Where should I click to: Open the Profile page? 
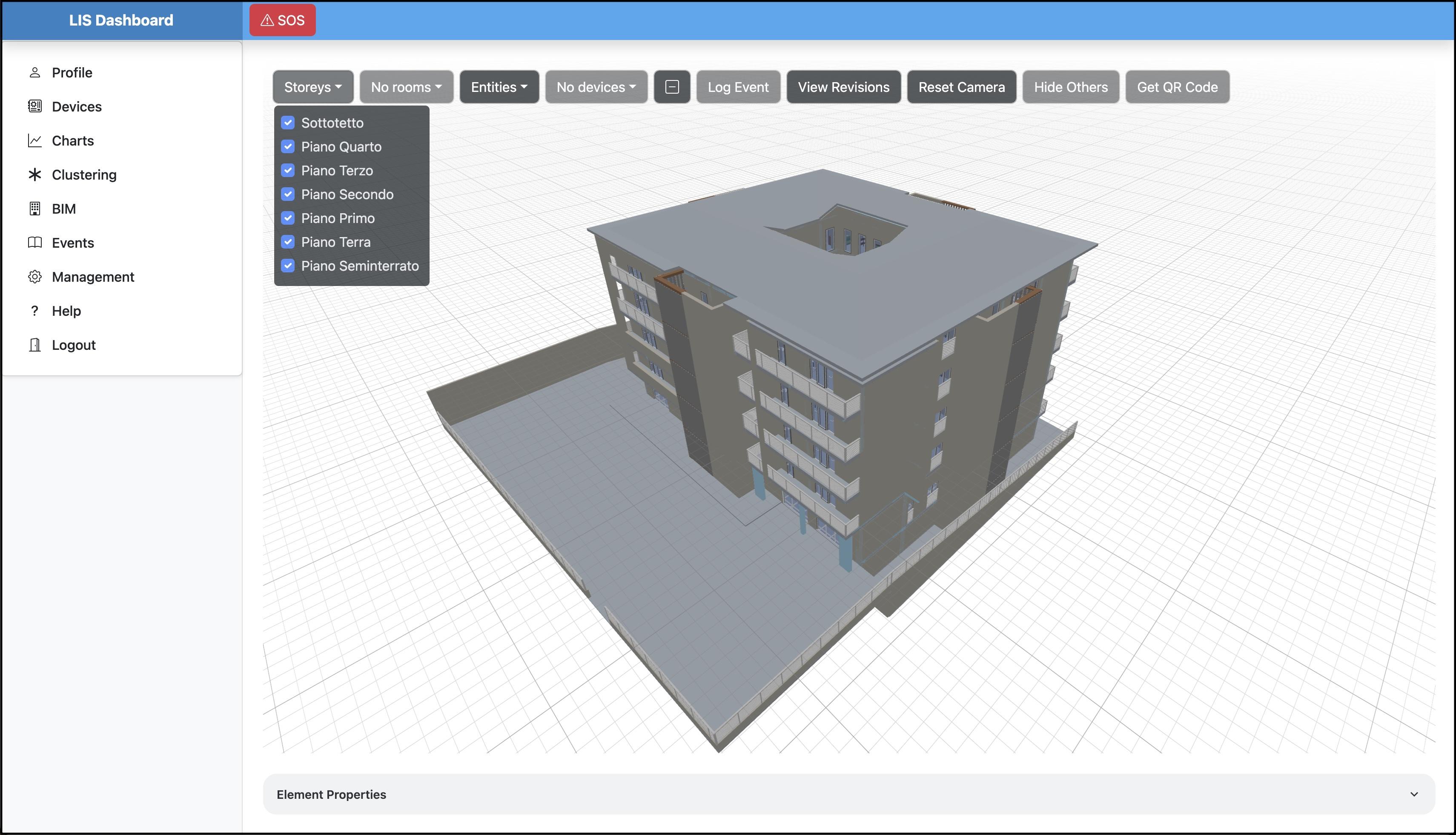72,72
